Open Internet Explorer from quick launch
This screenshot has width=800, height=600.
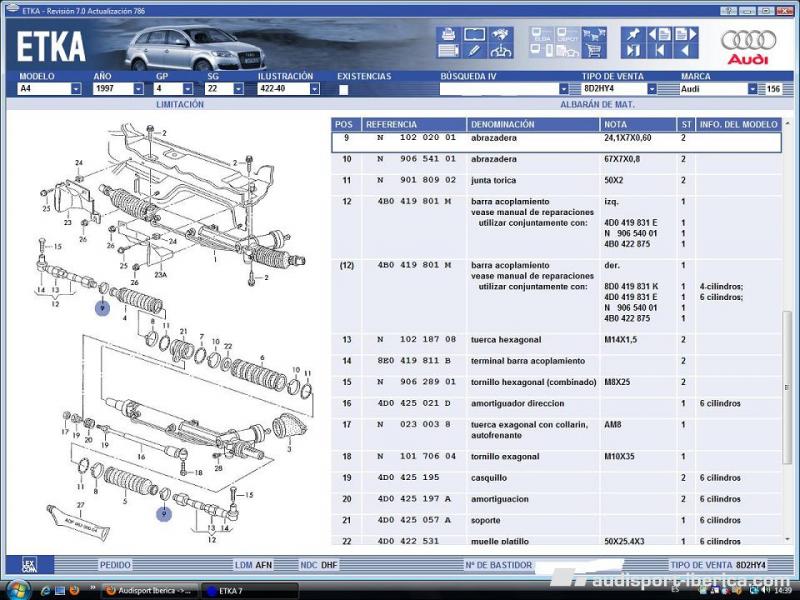[x=45, y=590]
